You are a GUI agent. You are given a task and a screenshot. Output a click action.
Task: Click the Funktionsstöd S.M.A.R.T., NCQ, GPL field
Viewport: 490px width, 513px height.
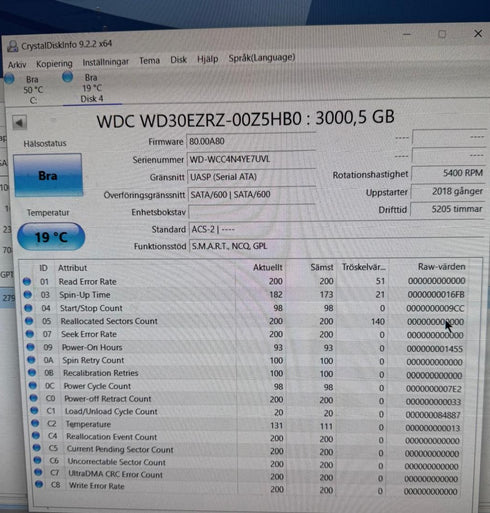pos(336,246)
